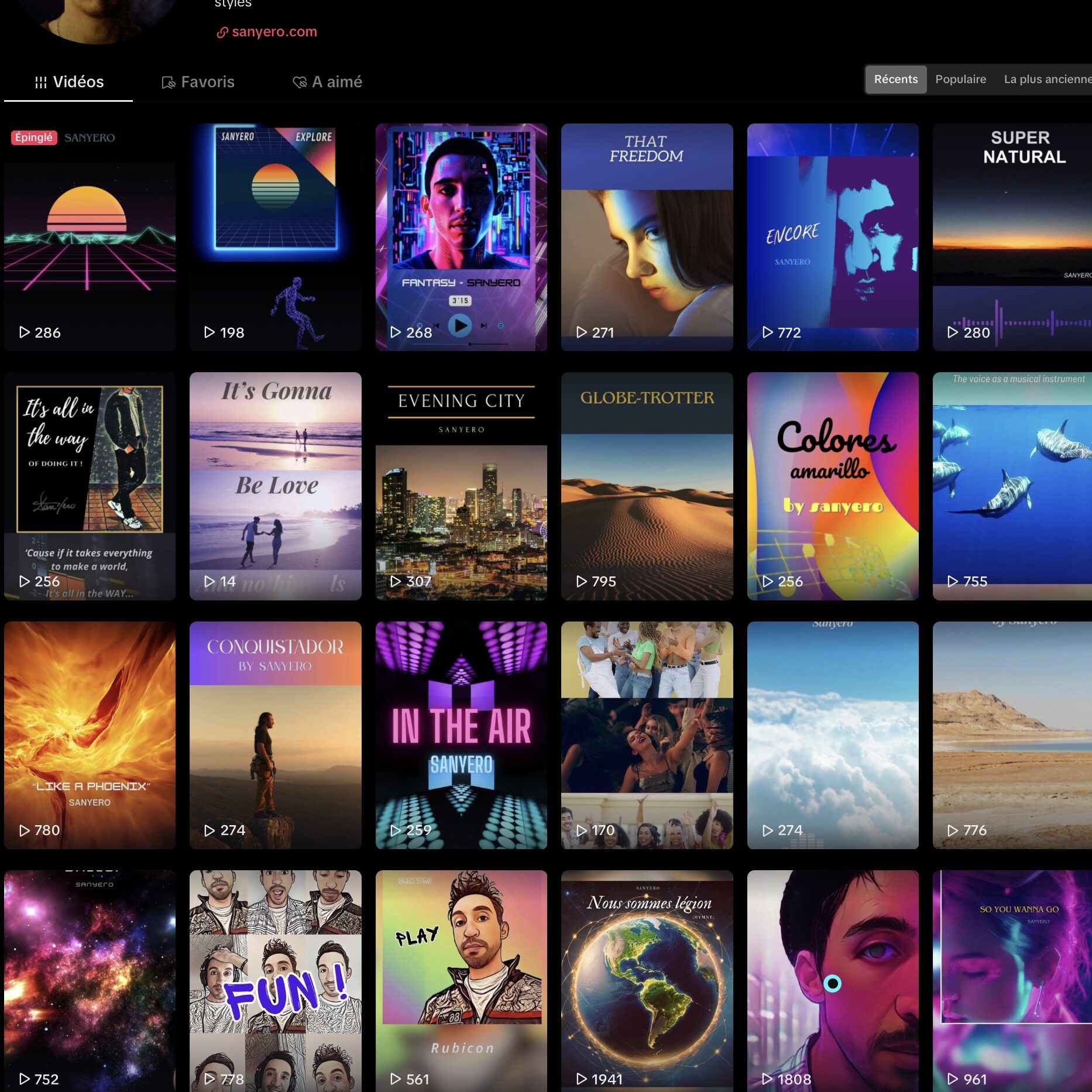Click play icon on Rubicon video, 561 views
Screen dimensions: 1092x1092
396,1079
